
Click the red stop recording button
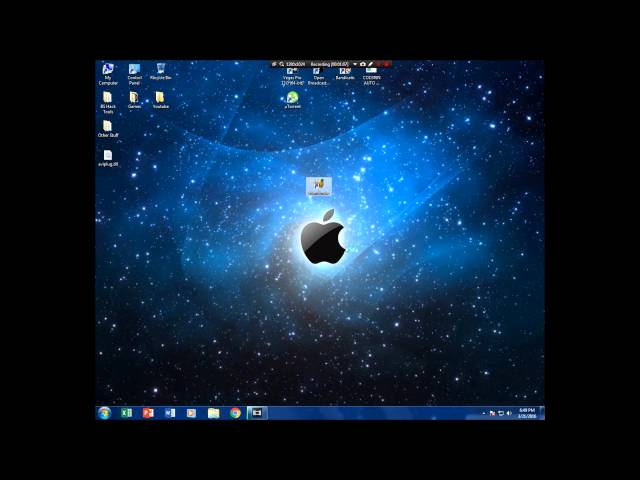(x=386, y=64)
